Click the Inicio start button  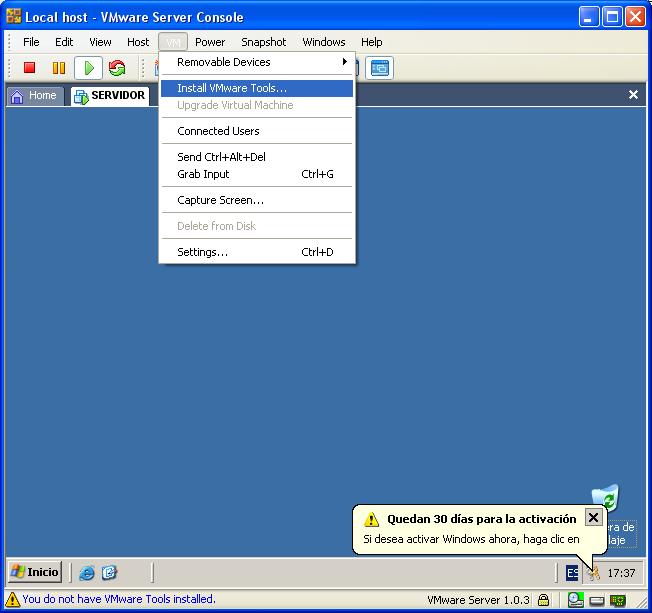pos(35,572)
